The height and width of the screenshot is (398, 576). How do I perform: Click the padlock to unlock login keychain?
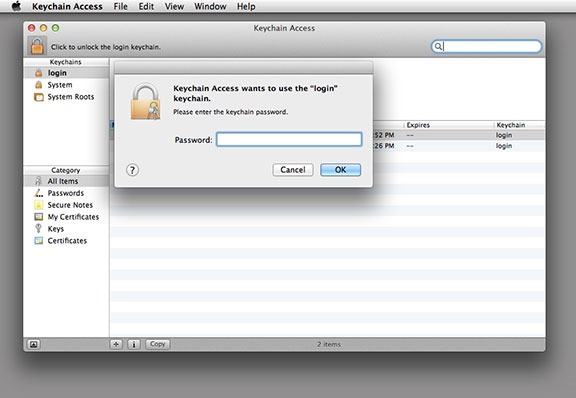37,46
